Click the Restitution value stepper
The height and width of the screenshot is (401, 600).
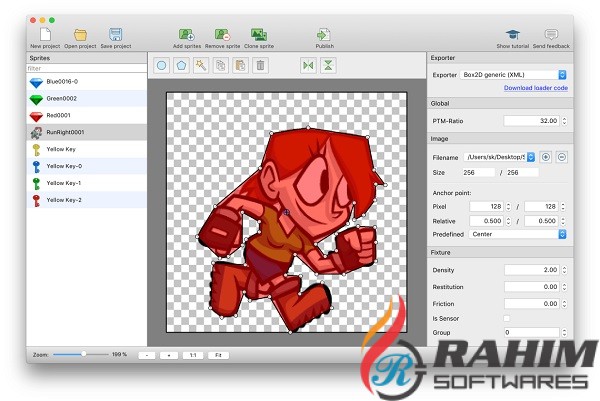[564, 287]
